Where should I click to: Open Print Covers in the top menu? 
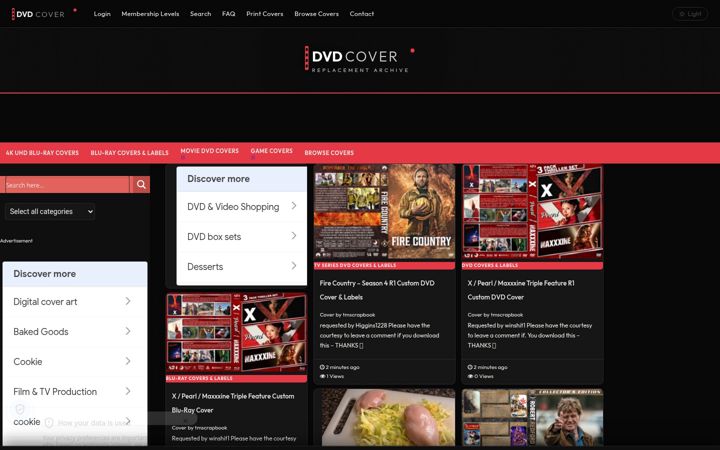[264, 14]
